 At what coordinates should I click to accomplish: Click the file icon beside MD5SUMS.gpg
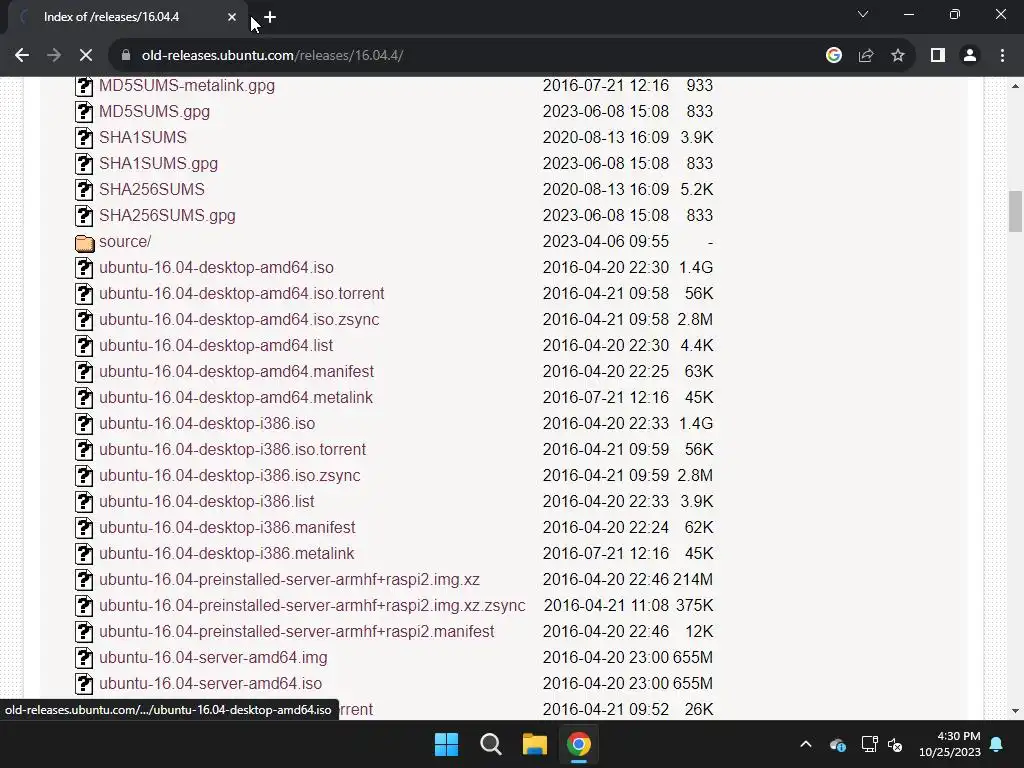pos(84,112)
